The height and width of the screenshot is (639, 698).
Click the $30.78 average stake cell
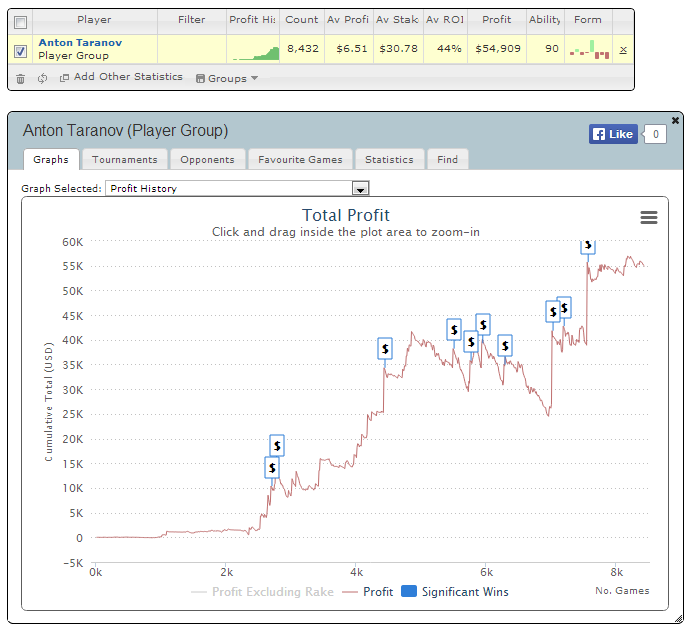point(398,49)
